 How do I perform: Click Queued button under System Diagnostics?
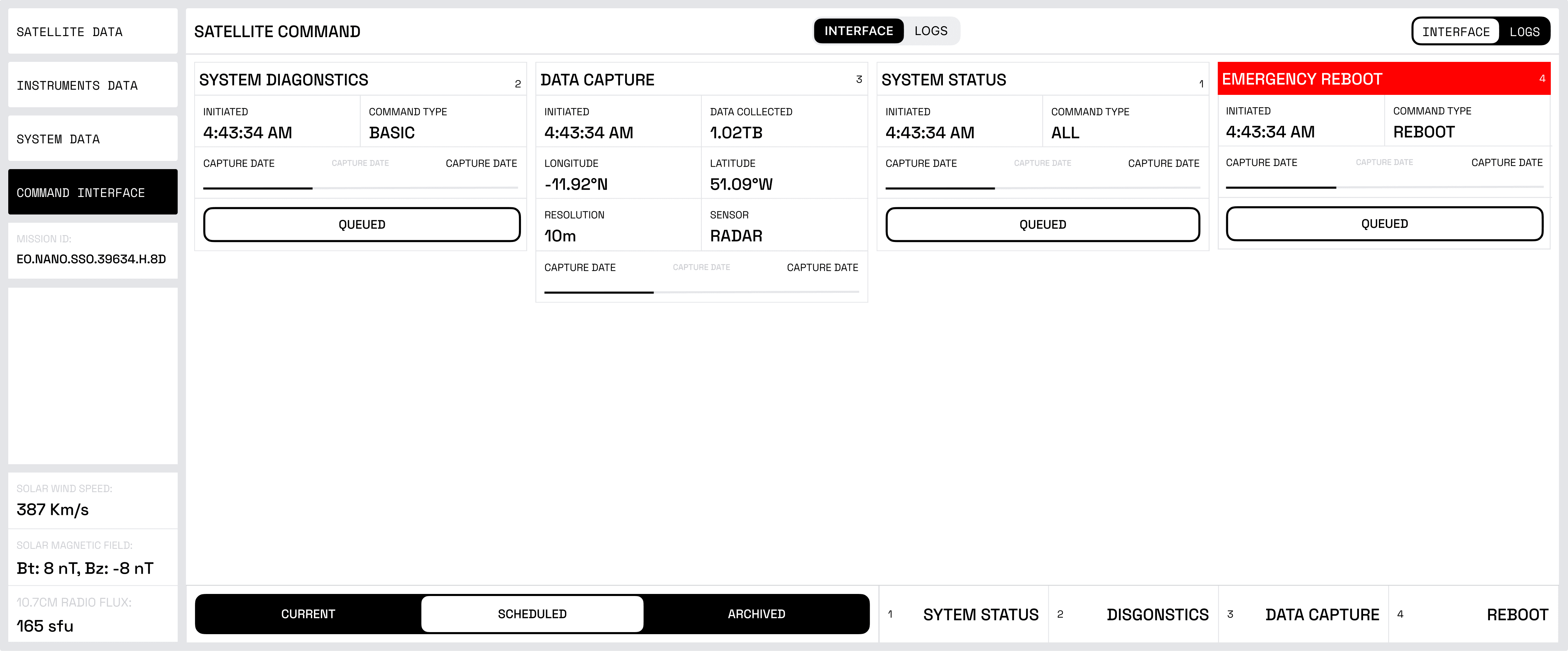tap(361, 224)
